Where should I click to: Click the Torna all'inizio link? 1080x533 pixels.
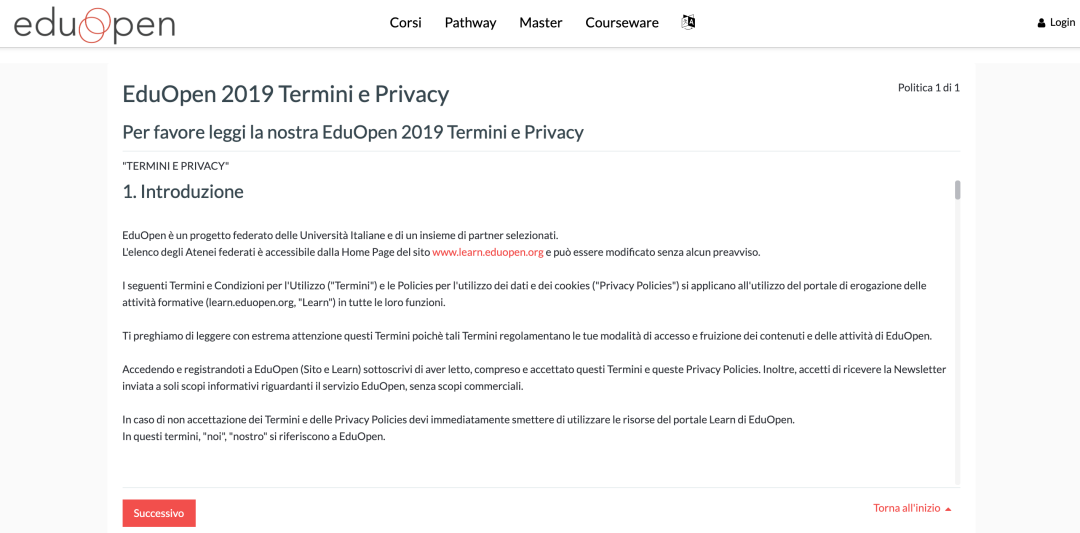(x=906, y=508)
